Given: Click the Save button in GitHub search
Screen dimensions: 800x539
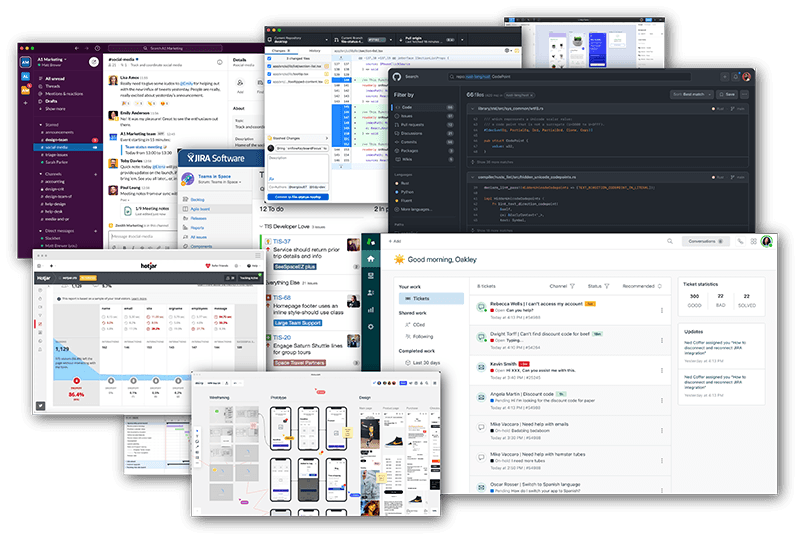Looking at the screenshot, I should (727, 94).
